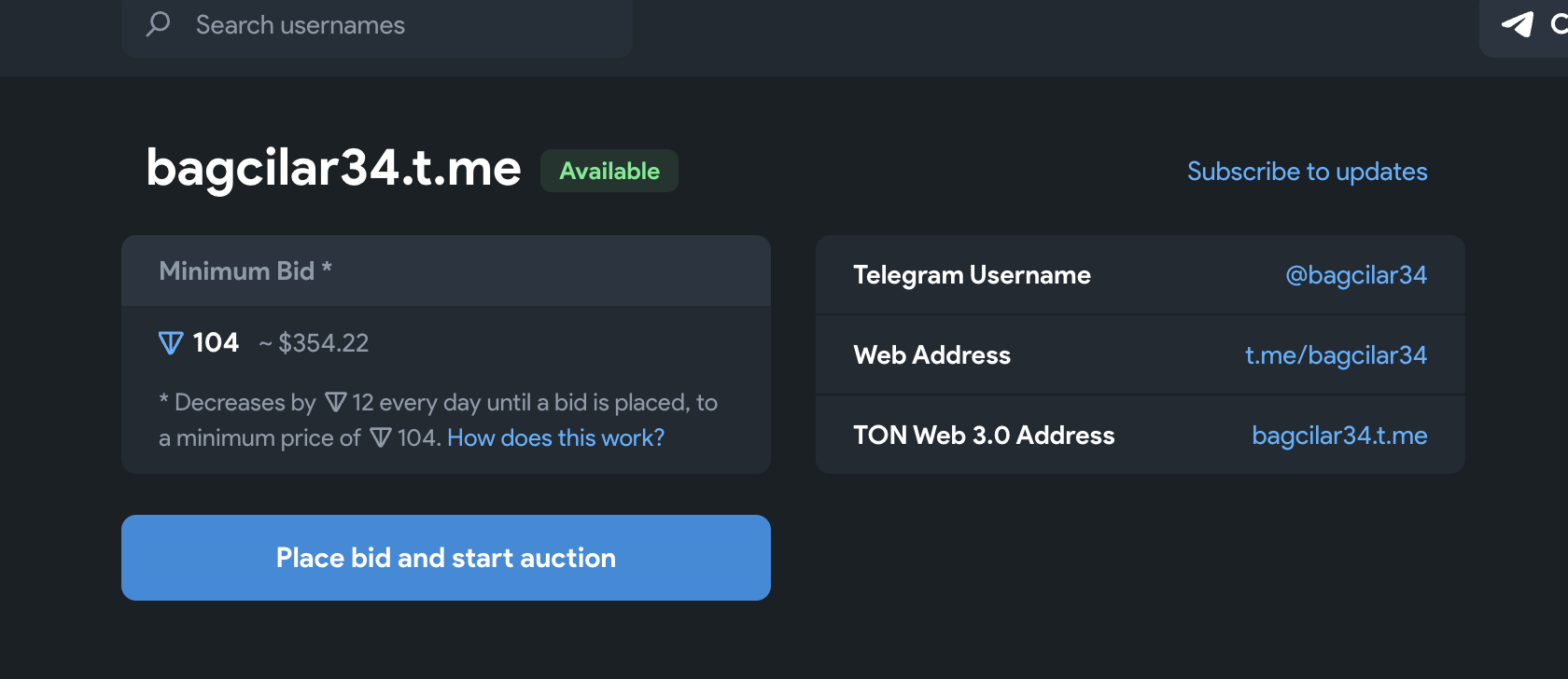The image size is (1568, 679).
Task: Open the t.me/bagcilar34 web address
Action: 1336,355
